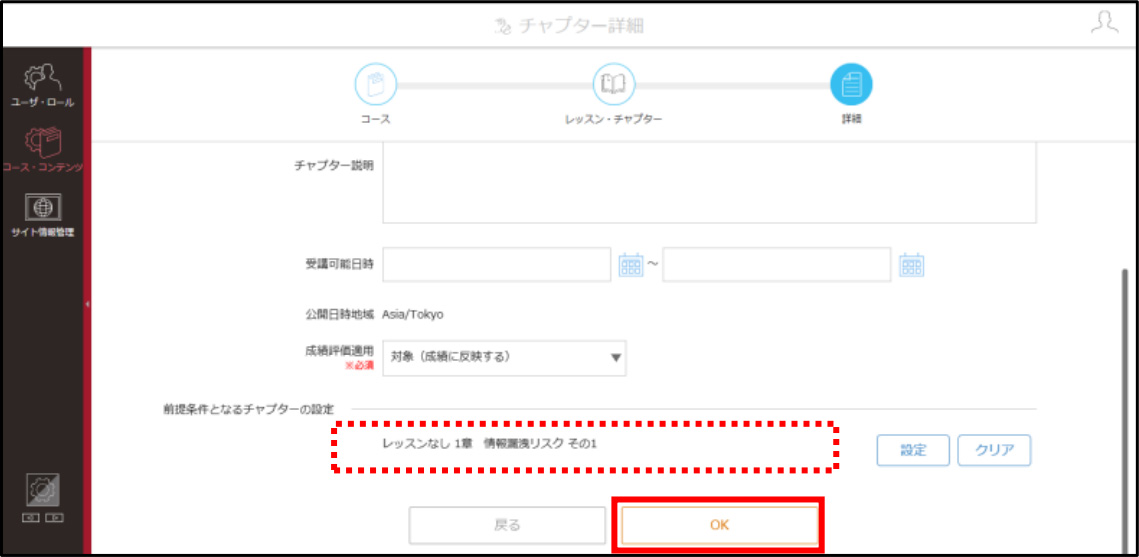Go to the レッスン・チャプター book icon
This screenshot has width=1139, height=557.
click(x=614, y=84)
